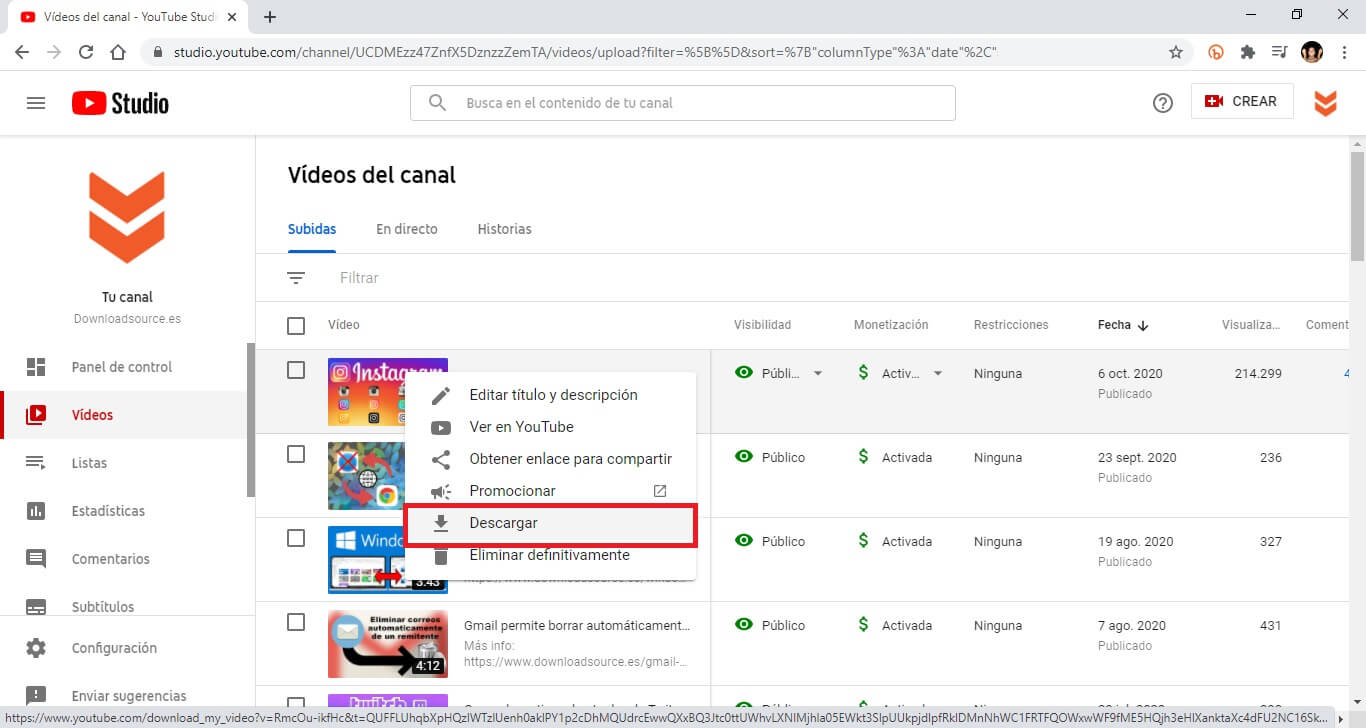This screenshot has height=728, width=1366.
Task: Expand visibility dropdown for 6 oct. 2020 video
Action: (x=818, y=374)
